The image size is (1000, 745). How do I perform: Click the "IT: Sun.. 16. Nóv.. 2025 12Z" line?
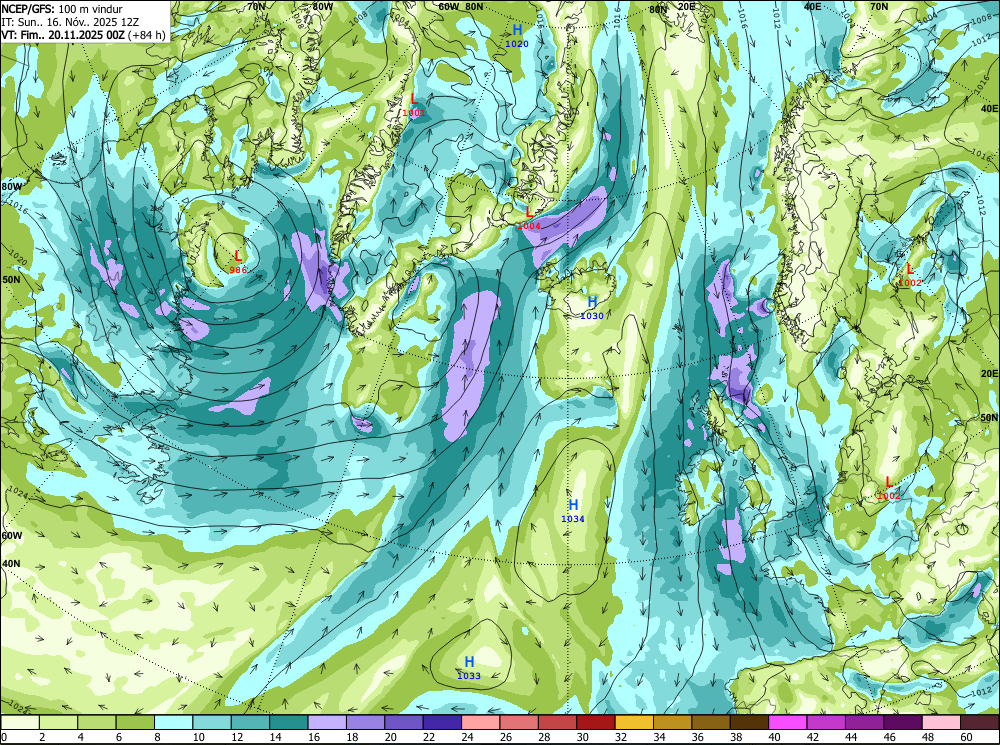point(70,22)
